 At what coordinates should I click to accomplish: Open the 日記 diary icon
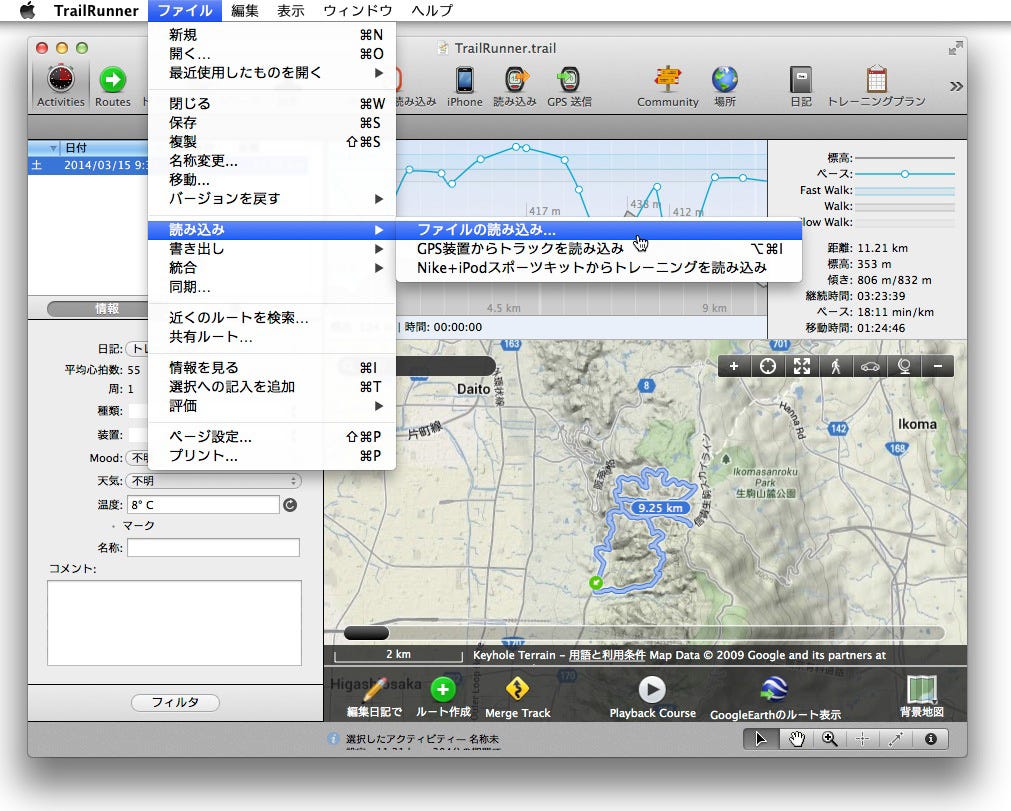click(801, 80)
